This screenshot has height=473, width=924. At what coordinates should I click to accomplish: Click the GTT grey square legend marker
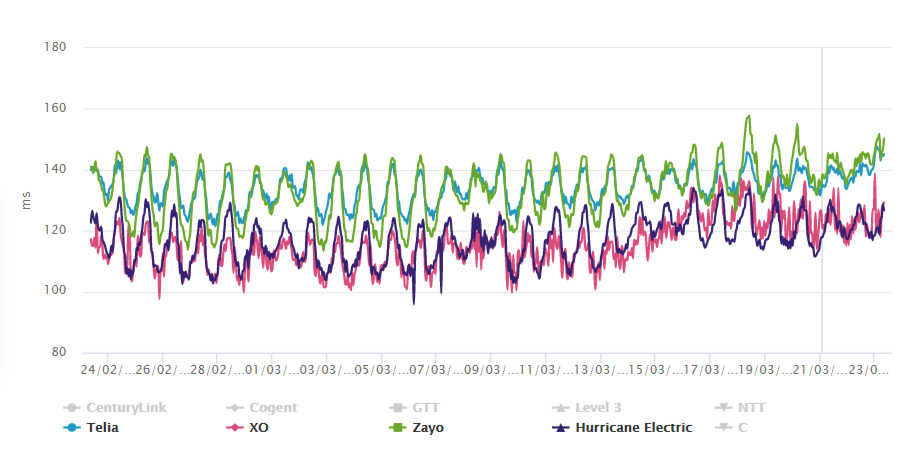click(398, 408)
